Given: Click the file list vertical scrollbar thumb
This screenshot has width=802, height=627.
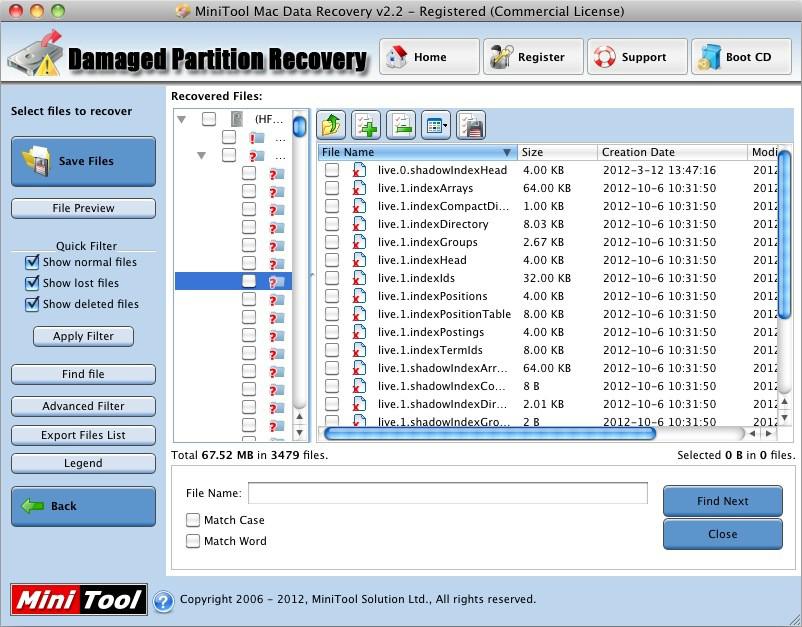Looking at the screenshot, I should point(785,235).
